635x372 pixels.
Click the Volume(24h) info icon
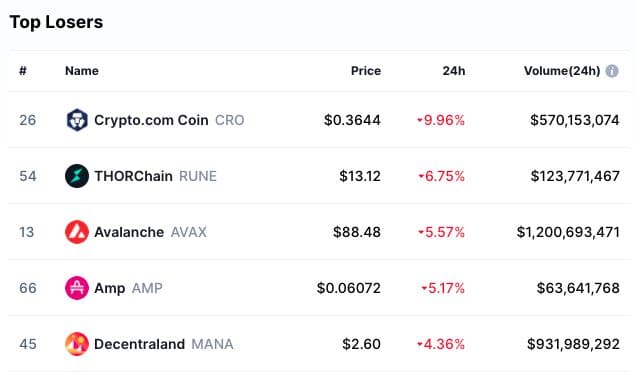click(x=612, y=71)
